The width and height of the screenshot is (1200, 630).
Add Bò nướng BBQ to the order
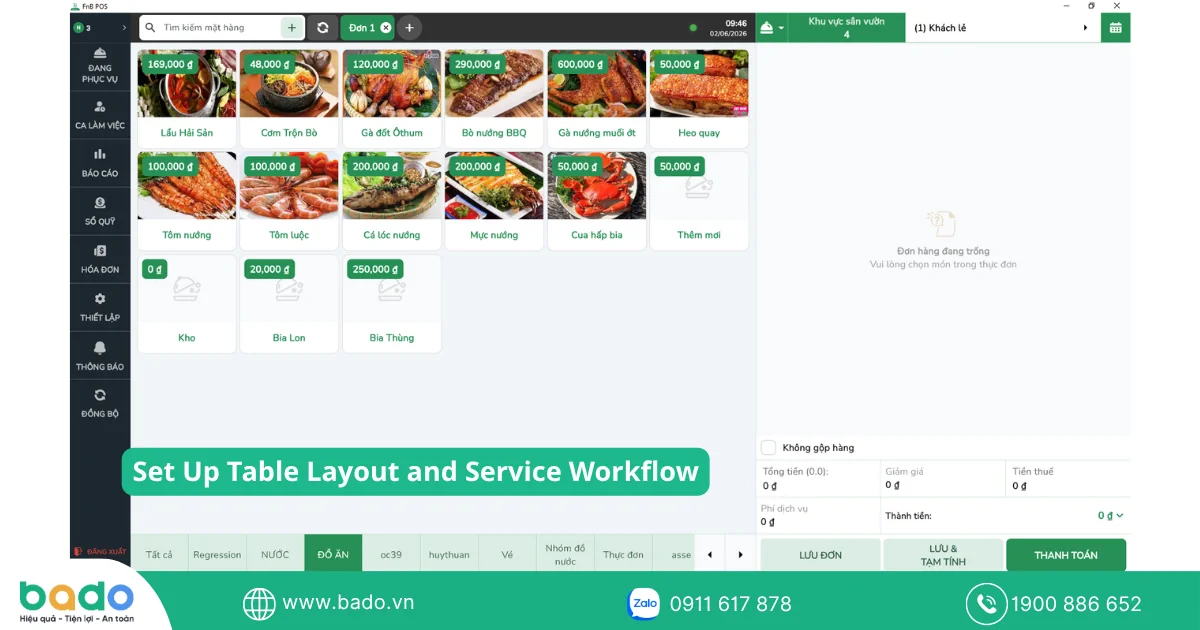[494, 98]
